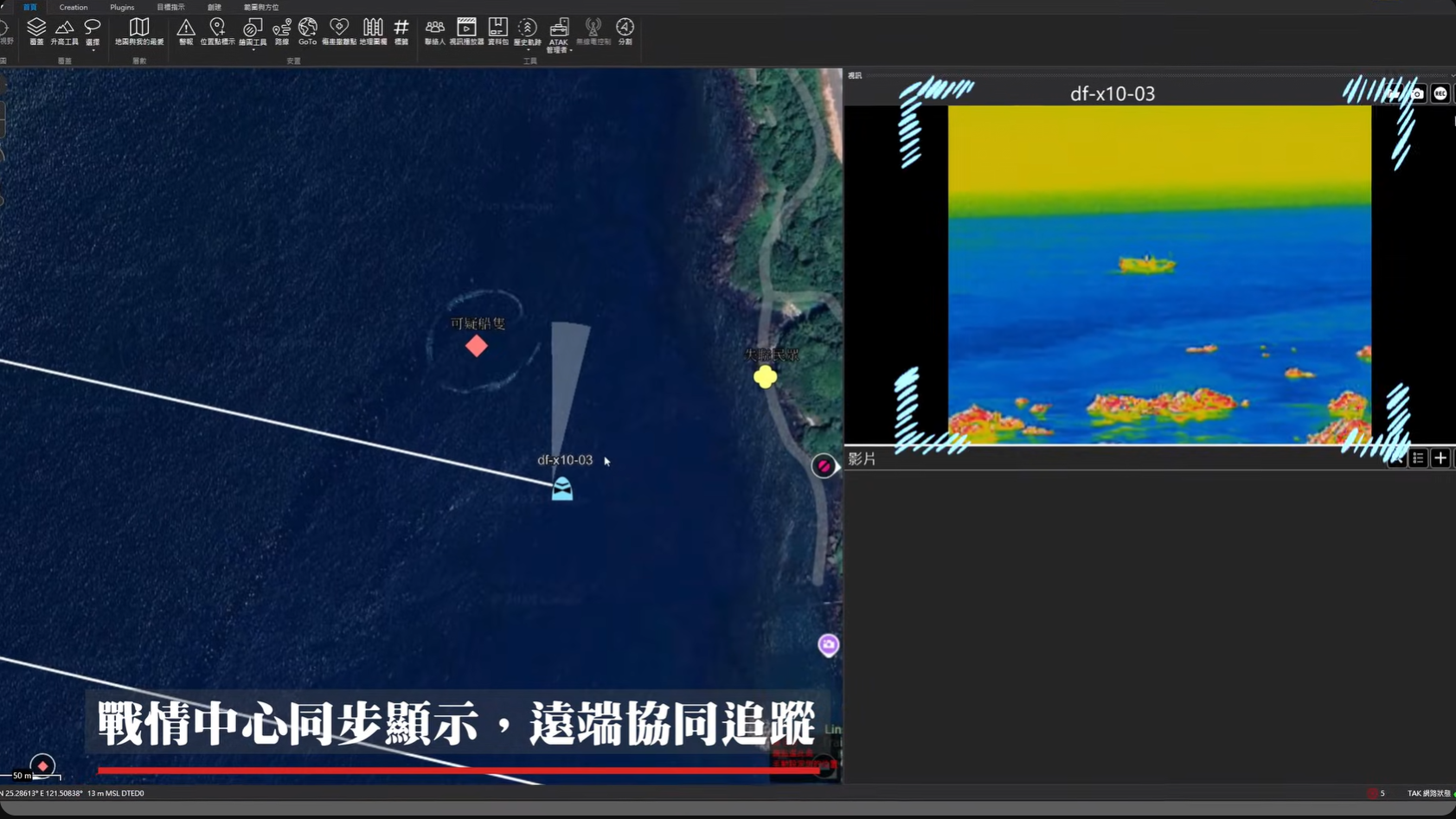Open the GoTo globe tool
1456x819 pixels.
point(307,31)
